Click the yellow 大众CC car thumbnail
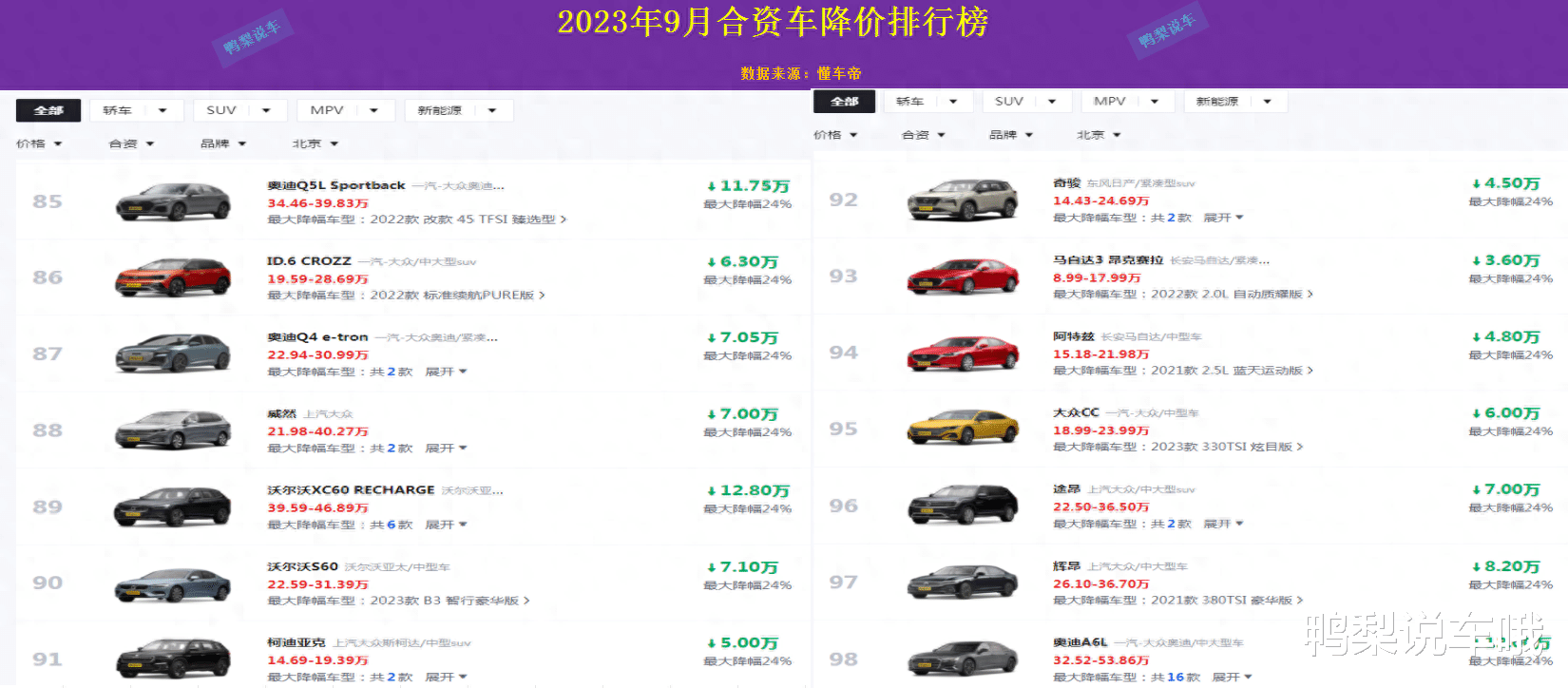This screenshot has height=688, width=1568. coord(964,429)
